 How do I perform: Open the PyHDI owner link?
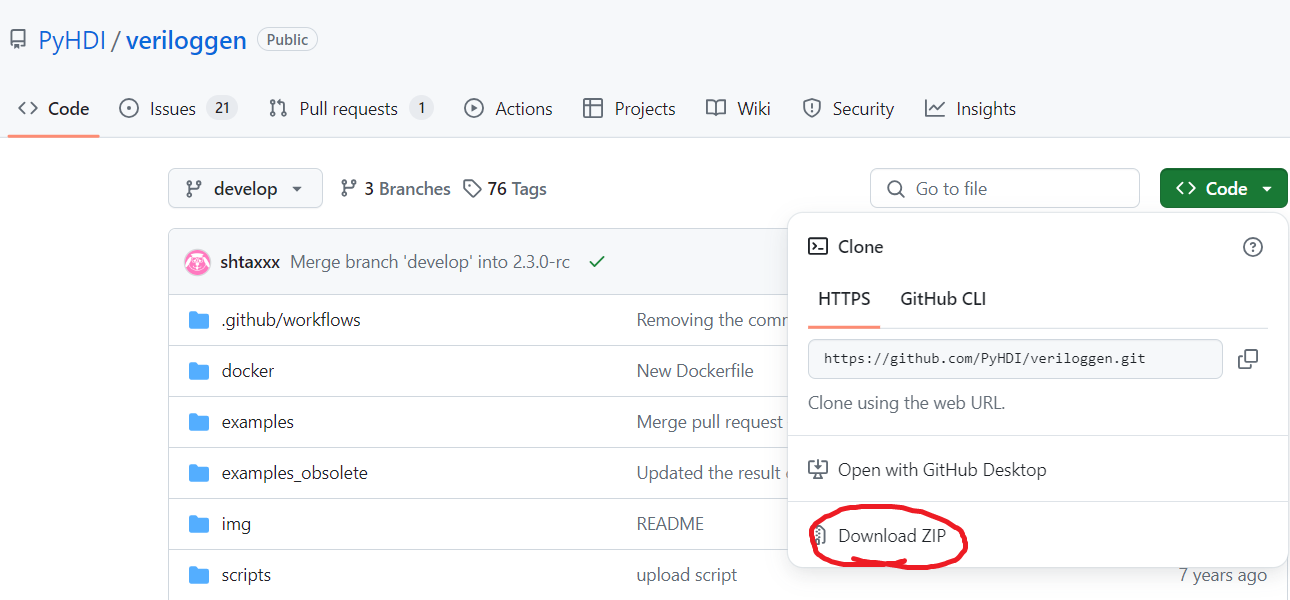tap(71, 40)
